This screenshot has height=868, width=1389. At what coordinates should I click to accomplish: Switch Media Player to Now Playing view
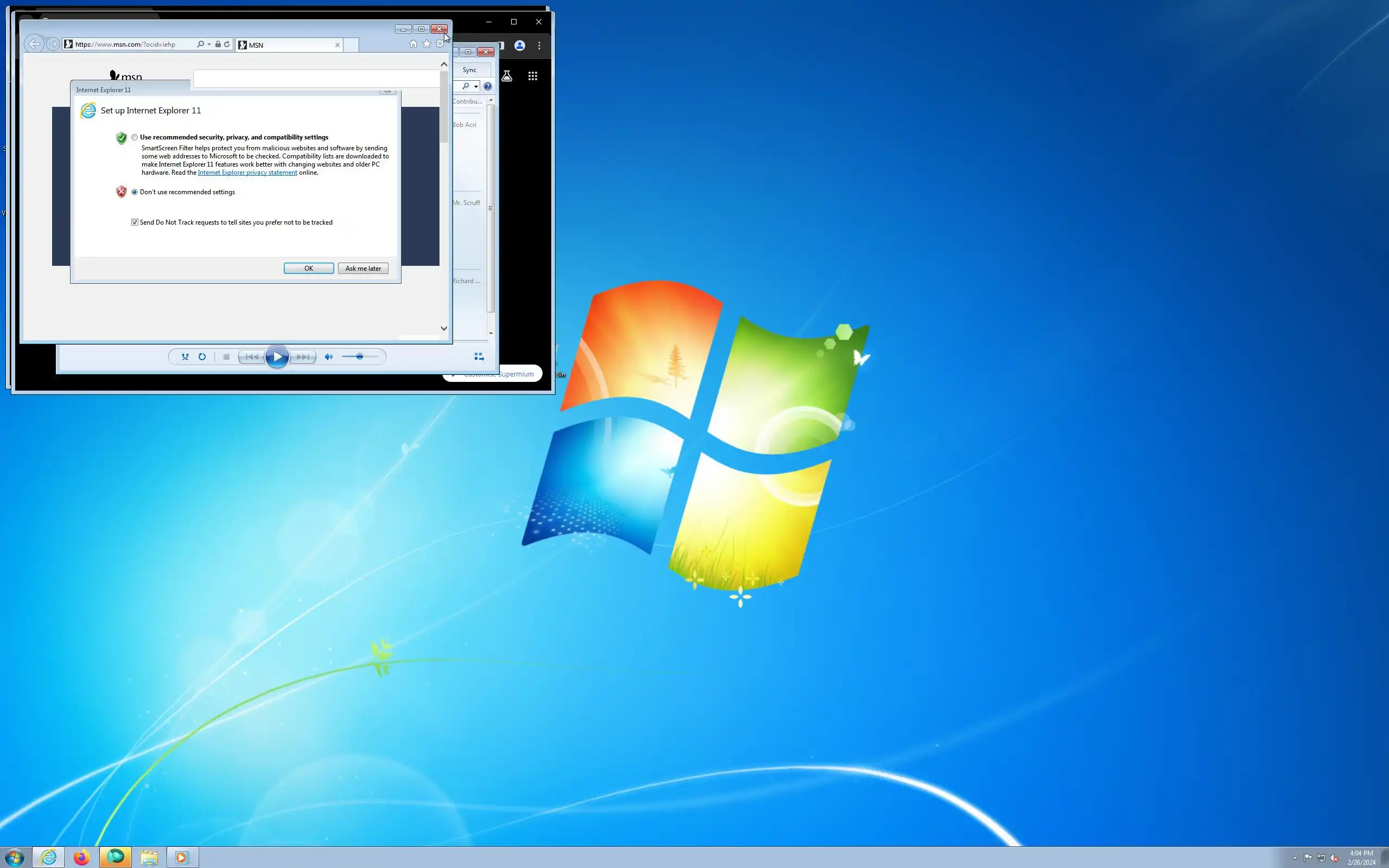click(x=479, y=356)
